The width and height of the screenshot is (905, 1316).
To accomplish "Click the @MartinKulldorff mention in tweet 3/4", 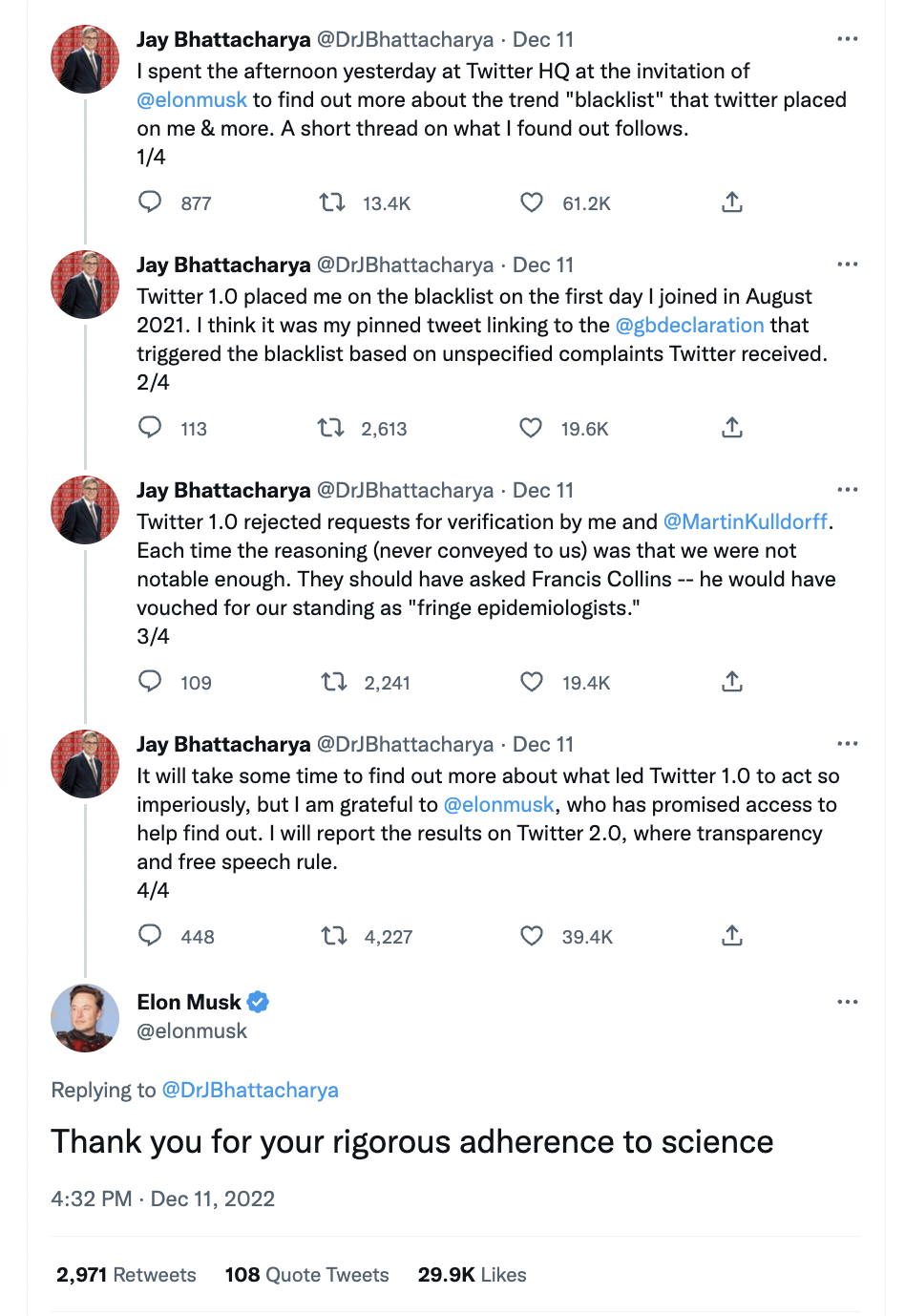I will (742, 521).
